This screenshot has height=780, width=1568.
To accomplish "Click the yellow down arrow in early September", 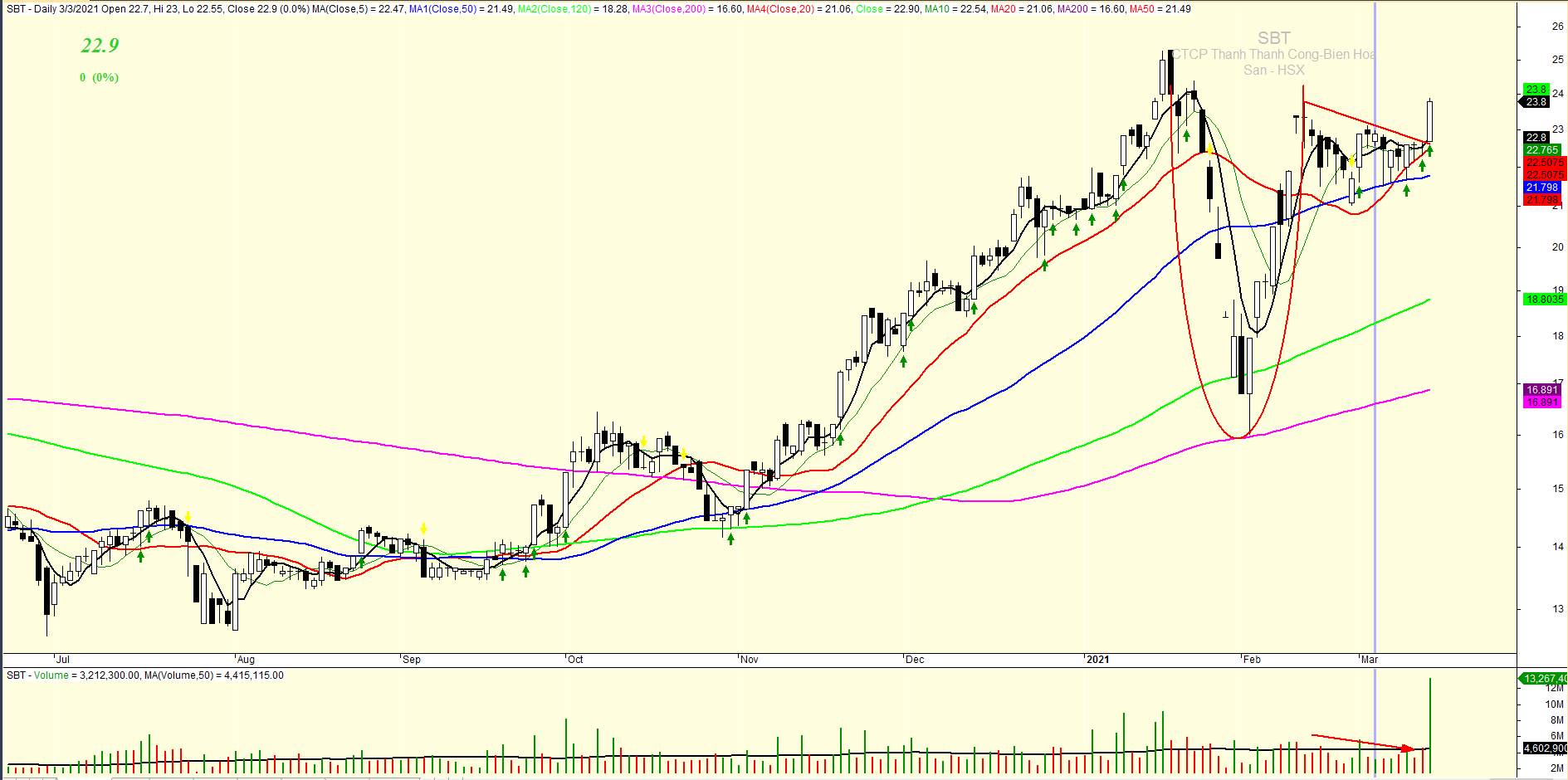I will click(x=423, y=529).
